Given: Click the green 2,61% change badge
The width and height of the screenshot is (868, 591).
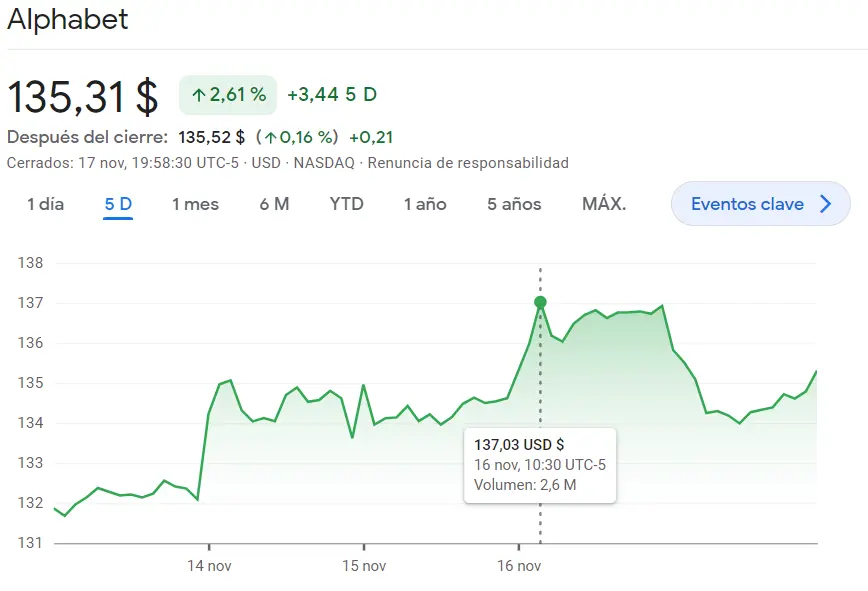Looking at the screenshot, I should coord(228,95).
